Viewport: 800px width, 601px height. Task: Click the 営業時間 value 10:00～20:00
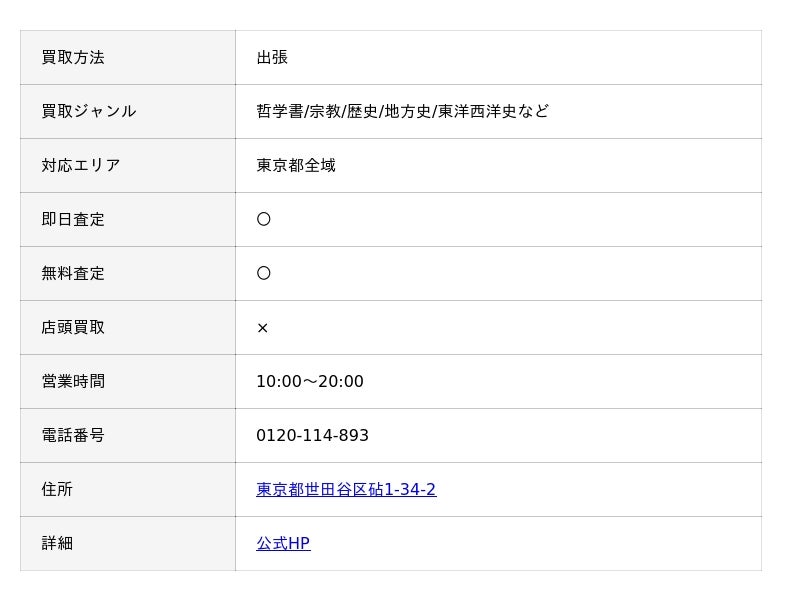coord(310,381)
